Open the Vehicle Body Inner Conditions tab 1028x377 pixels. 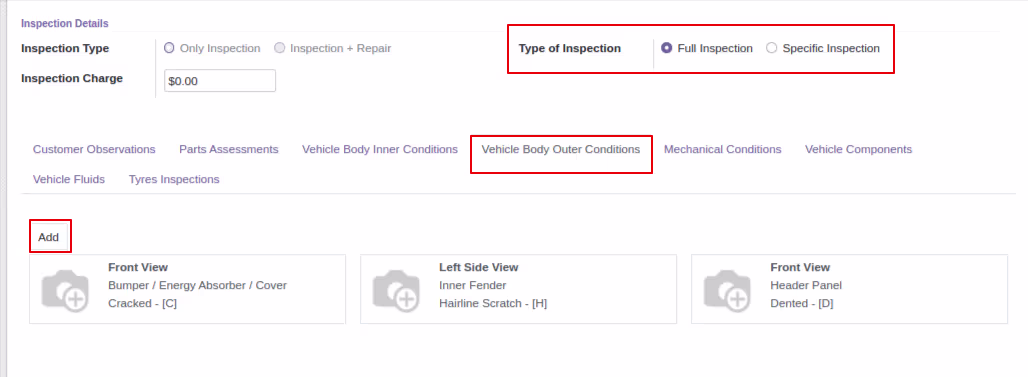pos(380,149)
